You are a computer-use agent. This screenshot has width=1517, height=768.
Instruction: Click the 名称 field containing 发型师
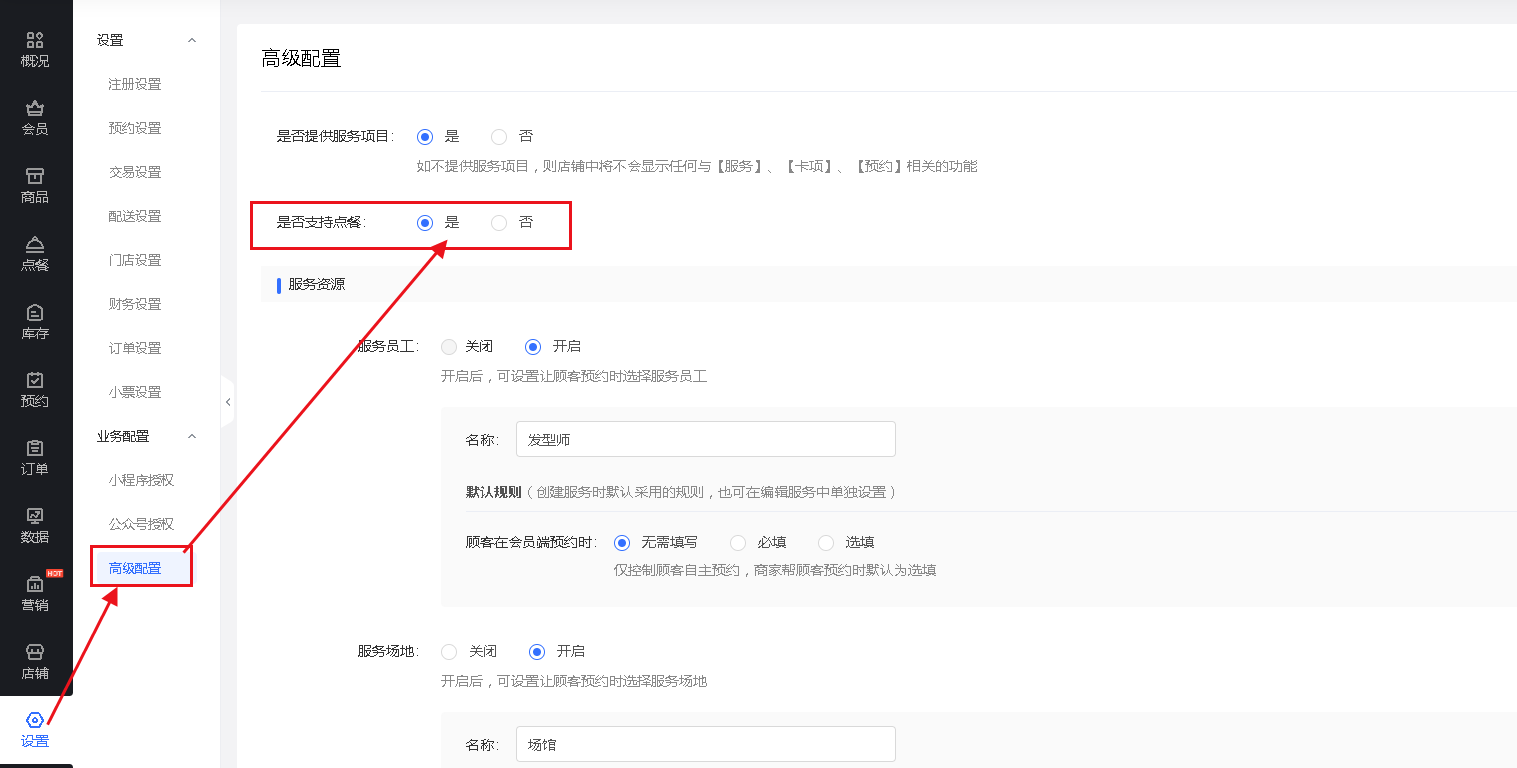pyautogui.click(x=706, y=439)
